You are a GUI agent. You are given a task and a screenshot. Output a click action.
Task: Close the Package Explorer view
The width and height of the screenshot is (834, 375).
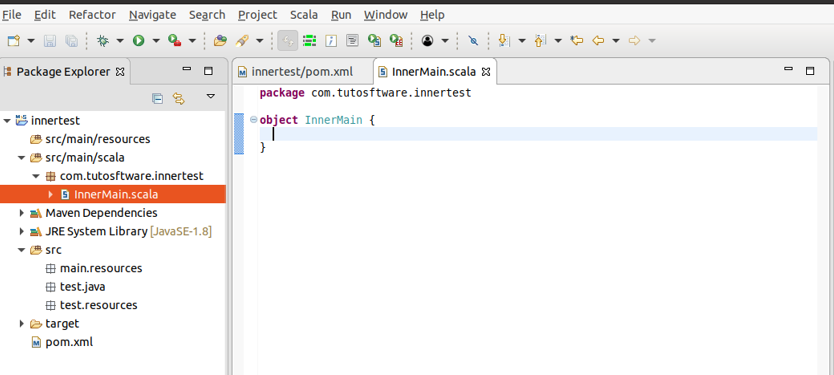tap(120, 72)
